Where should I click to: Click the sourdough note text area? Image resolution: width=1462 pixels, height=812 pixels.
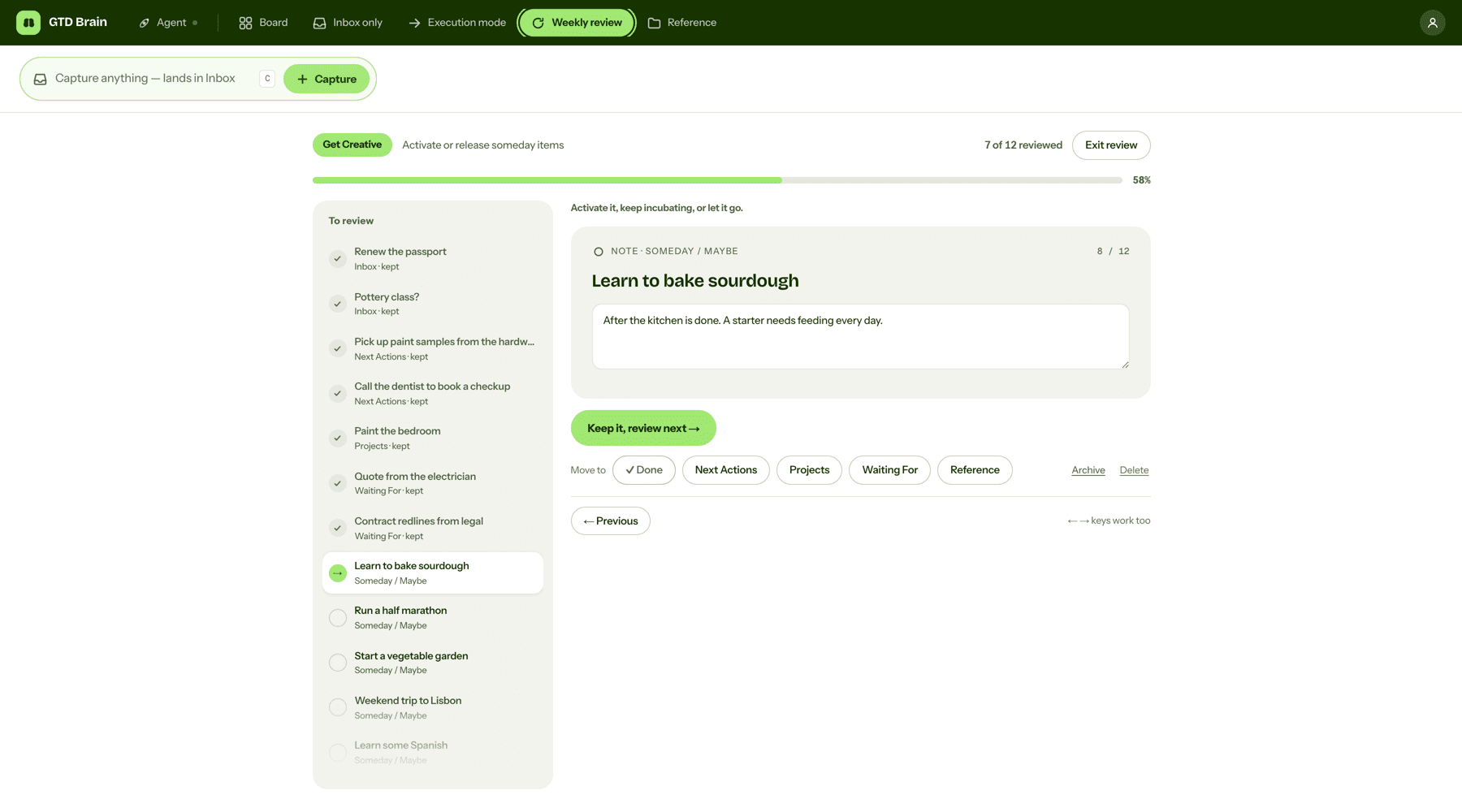[x=860, y=336]
